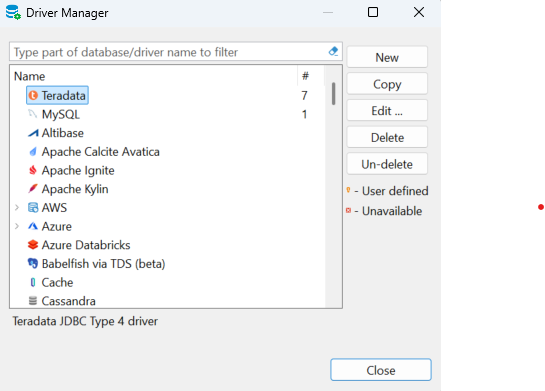Click the '- Unavailable' legend text
This screenshot has height=391, width=545.
(x=388, y=211)
